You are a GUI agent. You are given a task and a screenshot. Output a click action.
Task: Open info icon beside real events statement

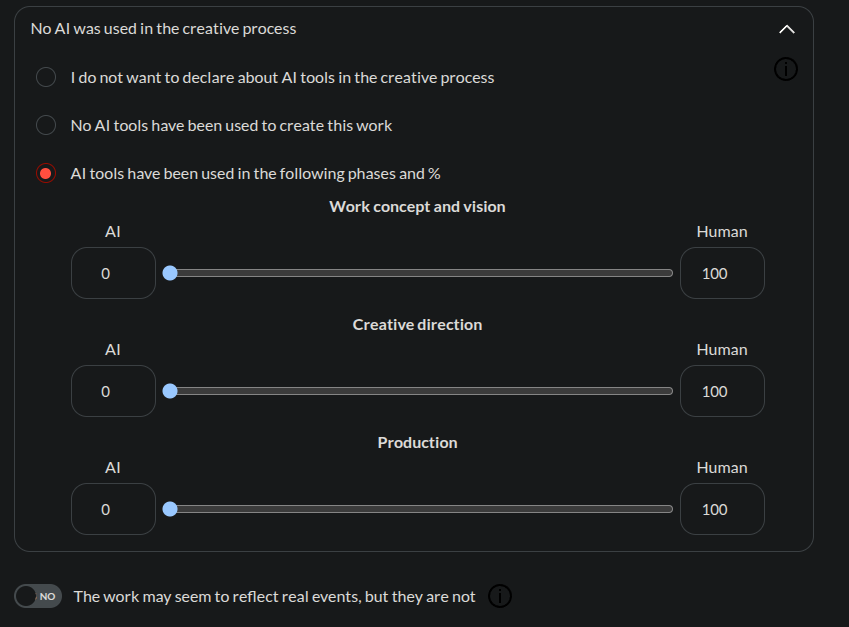pyautogui.click(x=500, y=596)
